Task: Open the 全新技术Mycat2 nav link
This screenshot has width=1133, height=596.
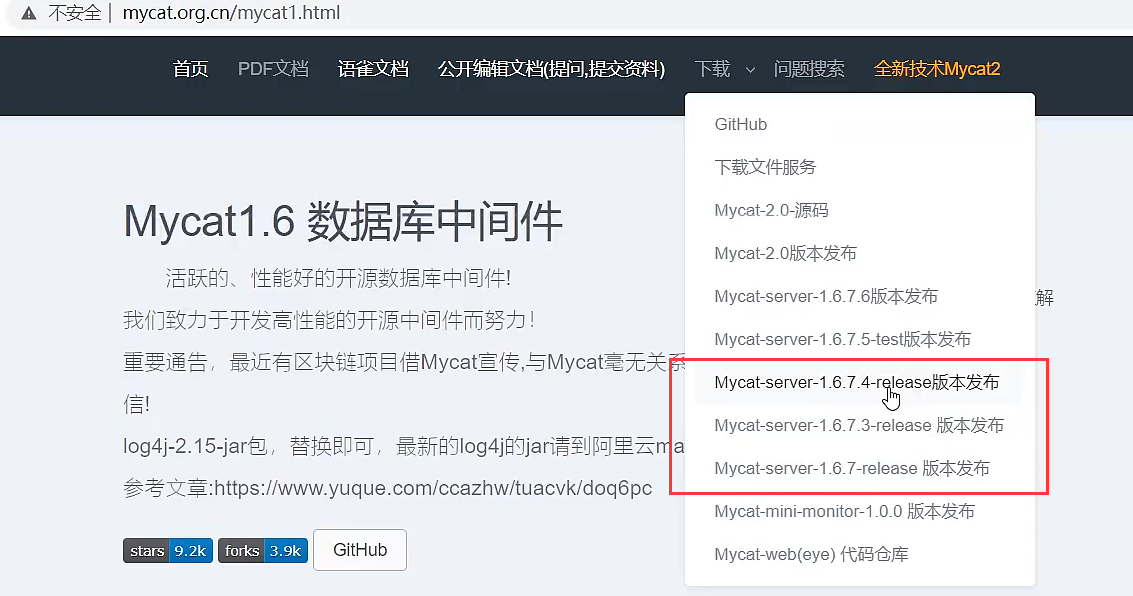Action: [x=936, y=69]
